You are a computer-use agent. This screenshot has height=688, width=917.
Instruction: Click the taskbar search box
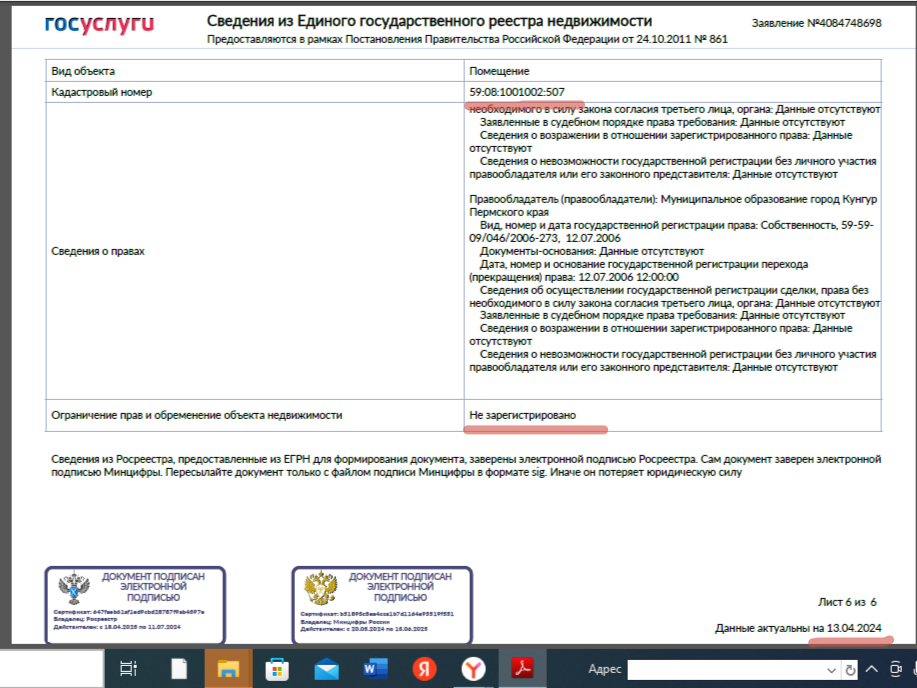coord(51,669)
